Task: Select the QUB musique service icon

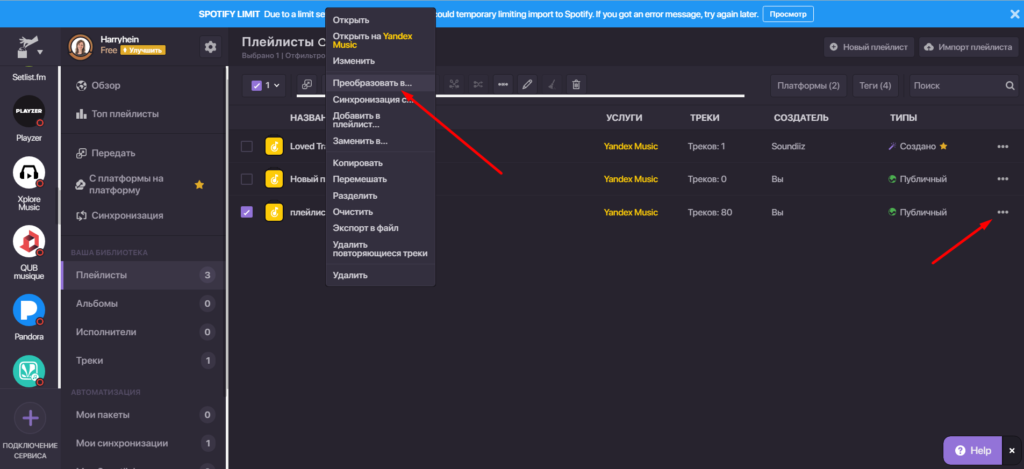Action: pos(29,241)
